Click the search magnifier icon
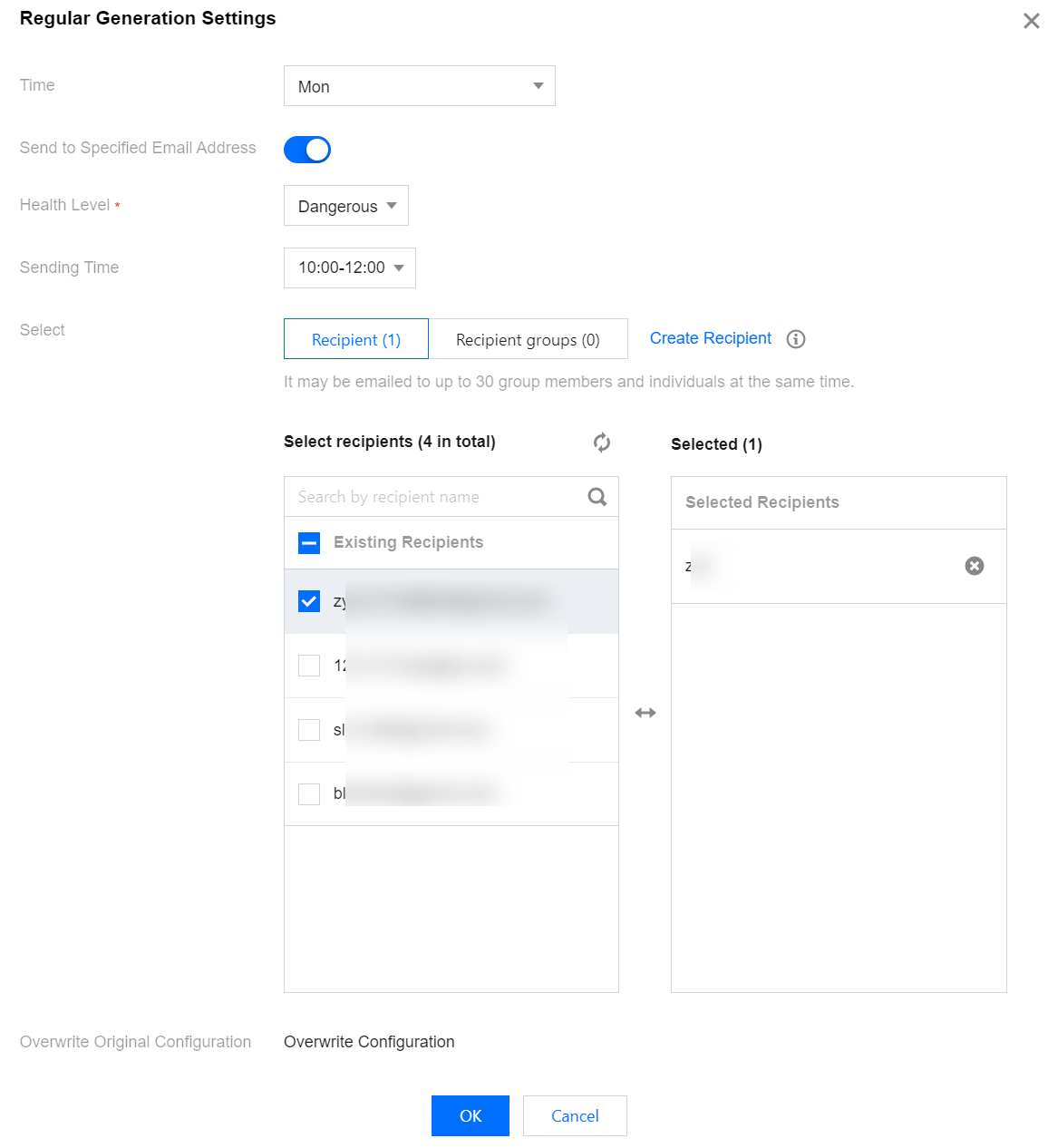Viewport: 1048px width, 1148px height. [x=597, y=497]
